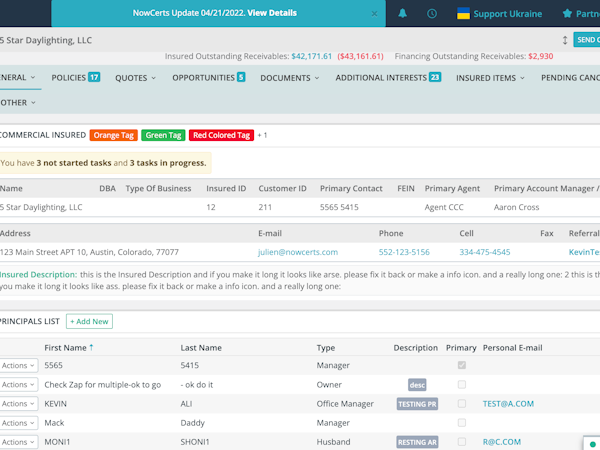
Task: Click the Aaron Cross account manager cell
Action: click(516, 207)
